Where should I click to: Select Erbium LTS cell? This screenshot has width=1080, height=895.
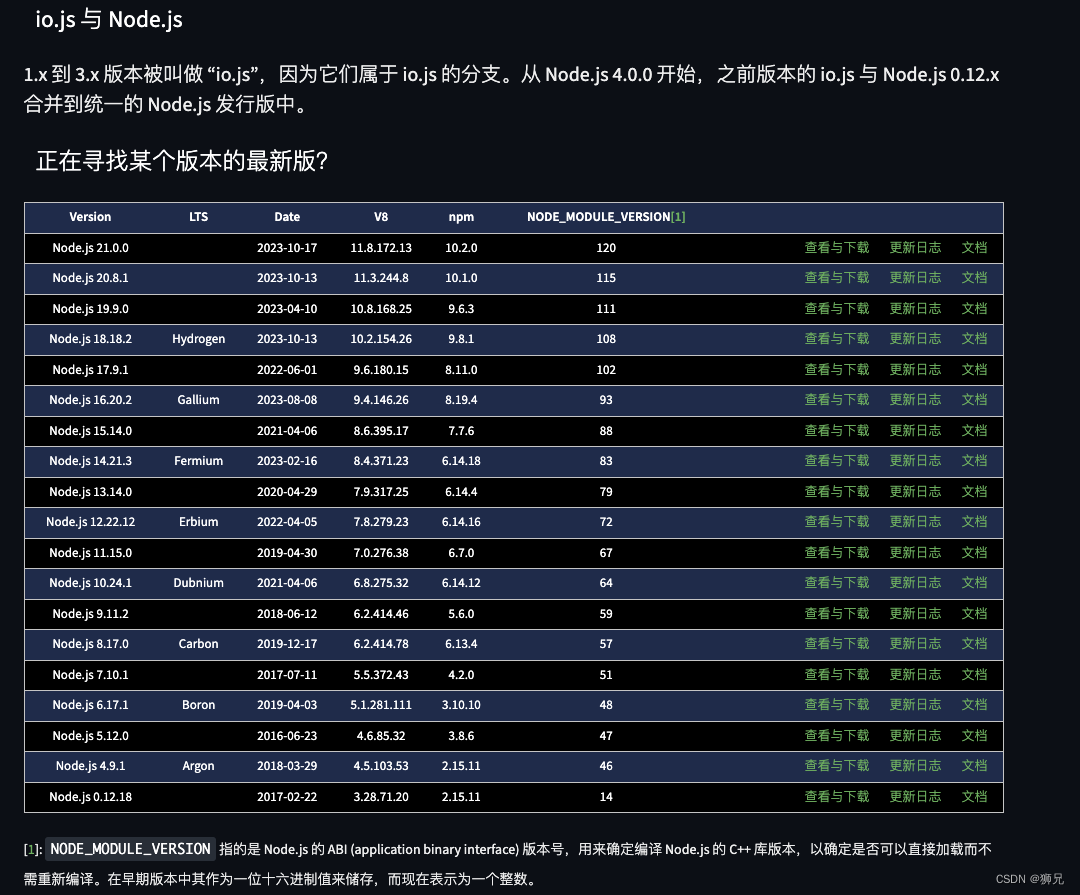198,522
